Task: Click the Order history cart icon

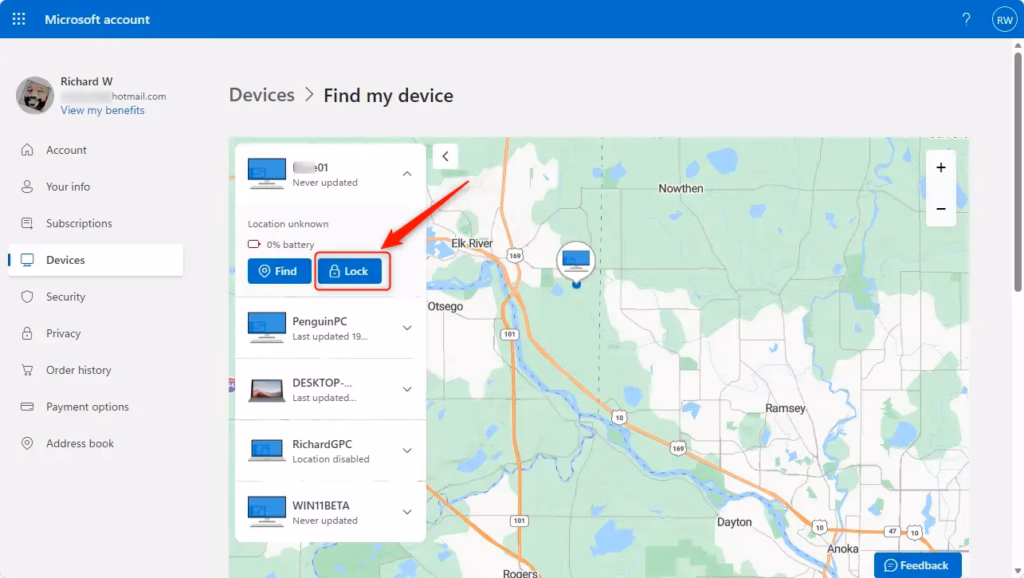Action: click(x=27, y=370)
